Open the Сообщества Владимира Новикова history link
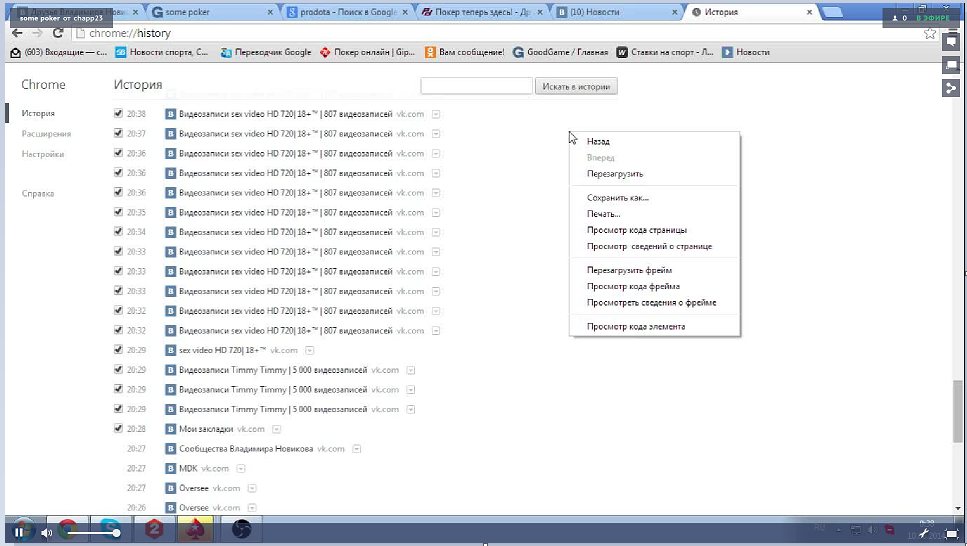The image size is (967, 546). (246, 449)
